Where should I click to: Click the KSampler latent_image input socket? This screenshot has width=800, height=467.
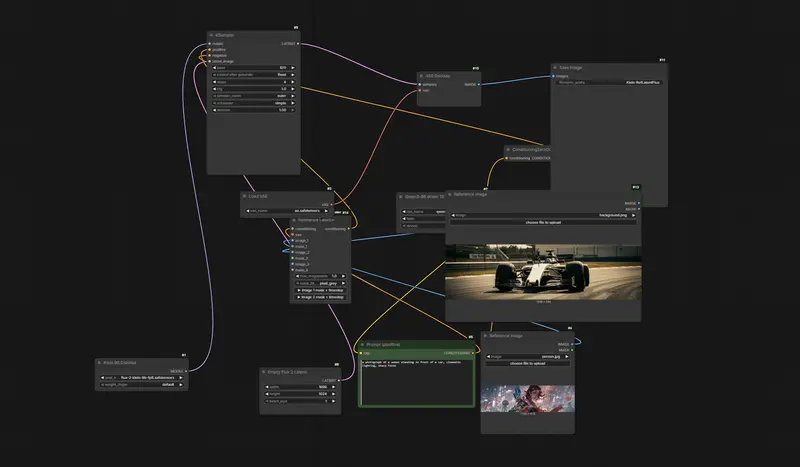point(210,61)
